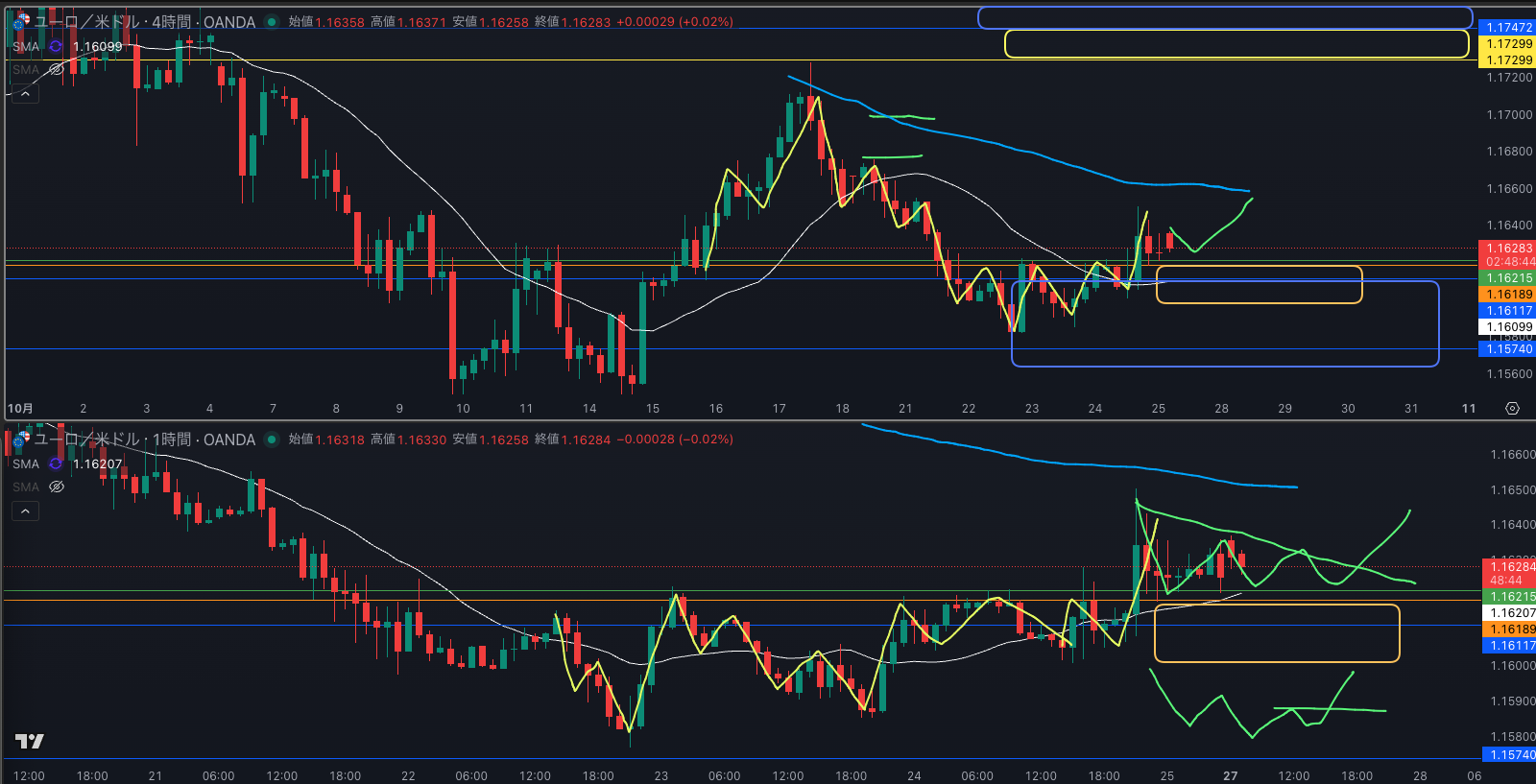Click the TradingView logo in lower chart
This screenshot has width=1536, height=784.
pos(30,741)
